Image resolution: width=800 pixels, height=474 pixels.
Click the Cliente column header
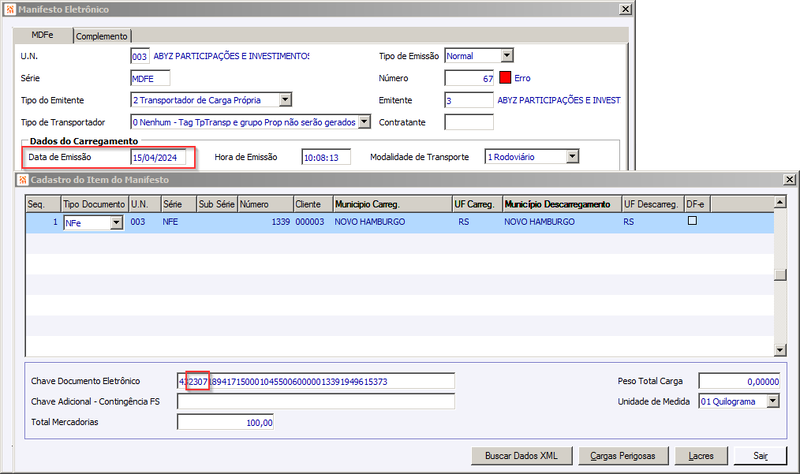[x=313, y=204]
